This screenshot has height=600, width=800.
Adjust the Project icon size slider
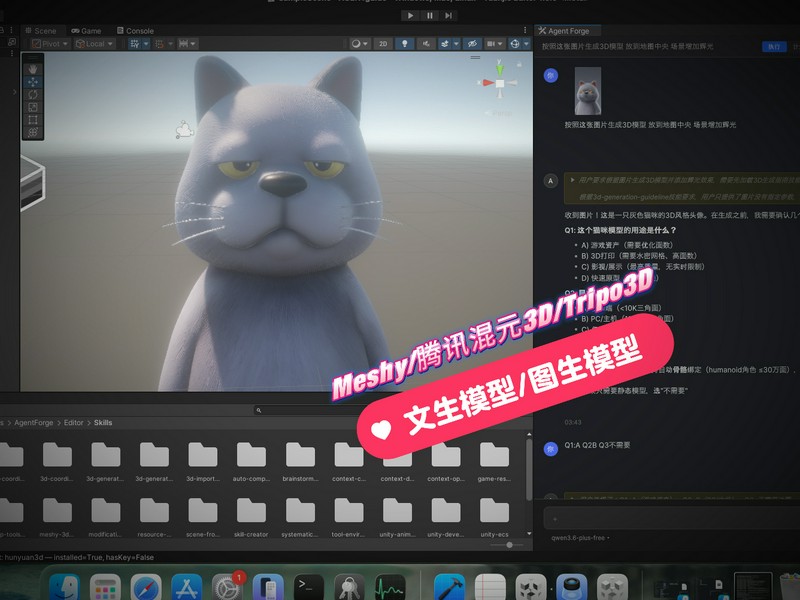[x=509, y=545]
